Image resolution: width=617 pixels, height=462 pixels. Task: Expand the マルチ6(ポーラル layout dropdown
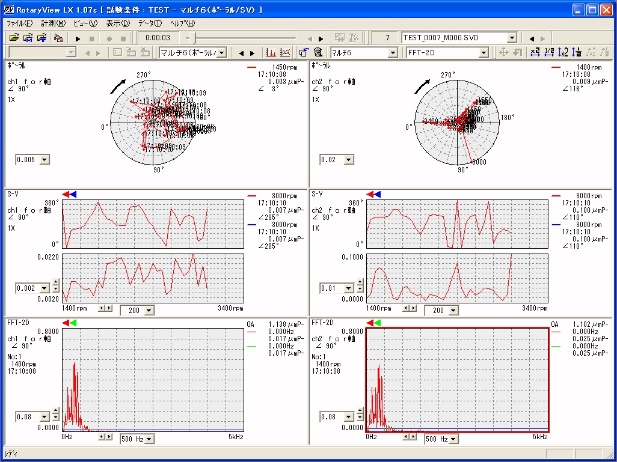click(x=222, y=52)
